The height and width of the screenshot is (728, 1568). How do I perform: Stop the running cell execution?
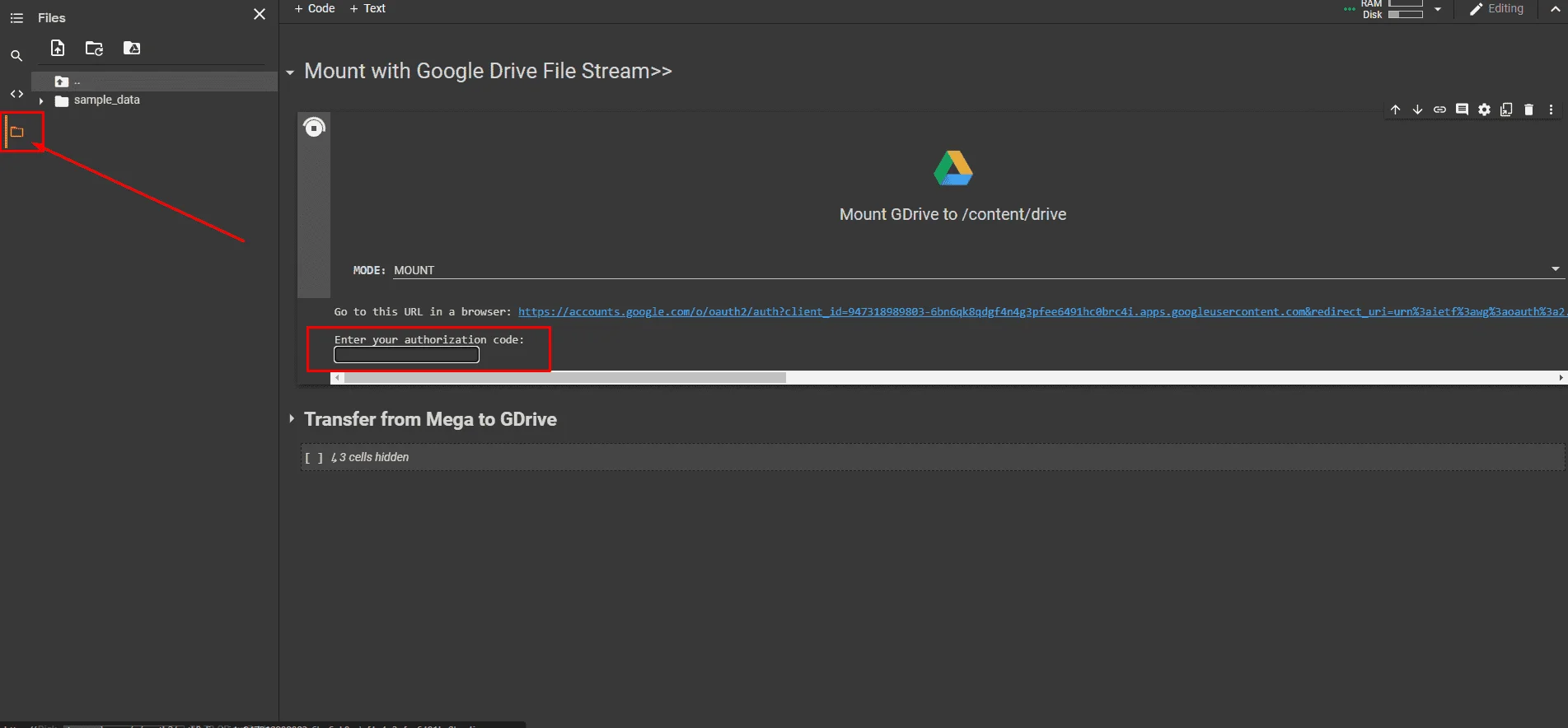coord(314,128)
